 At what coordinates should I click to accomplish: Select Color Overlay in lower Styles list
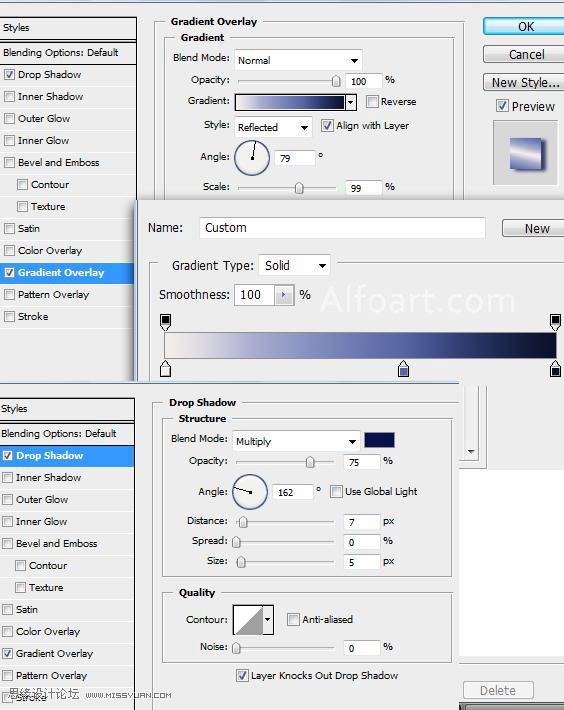pyautogui.click(x=48, y=631)
